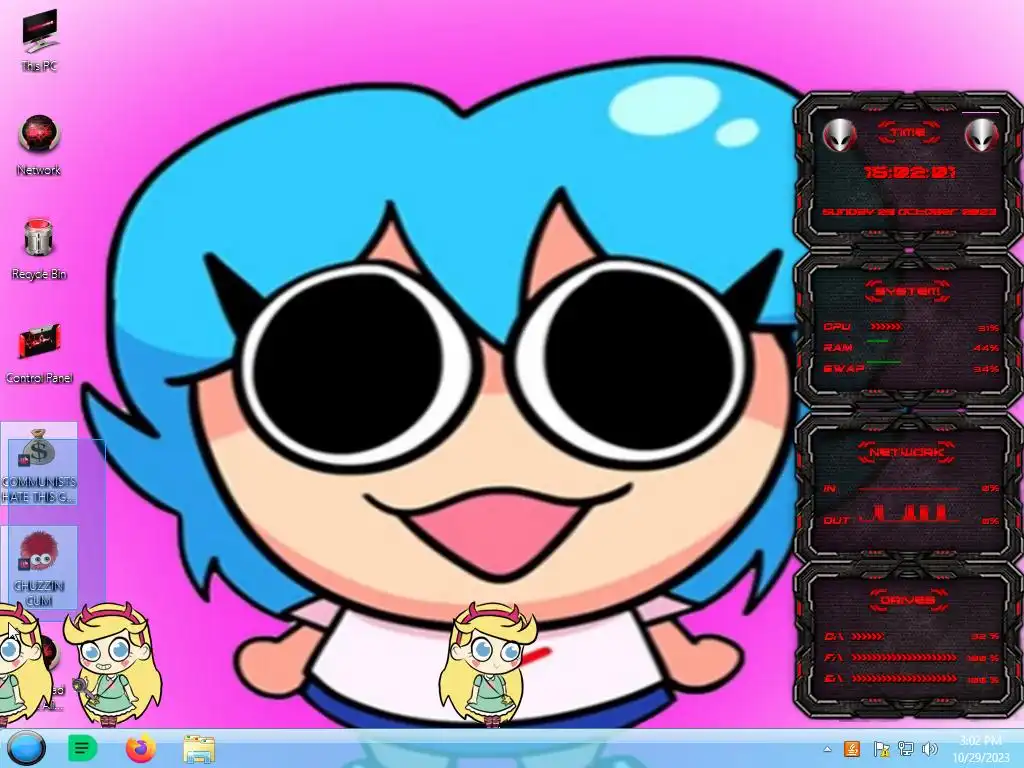Launch the green document app on taskbar
Viewport: 1024px width, 768px height.
(82, 748)
